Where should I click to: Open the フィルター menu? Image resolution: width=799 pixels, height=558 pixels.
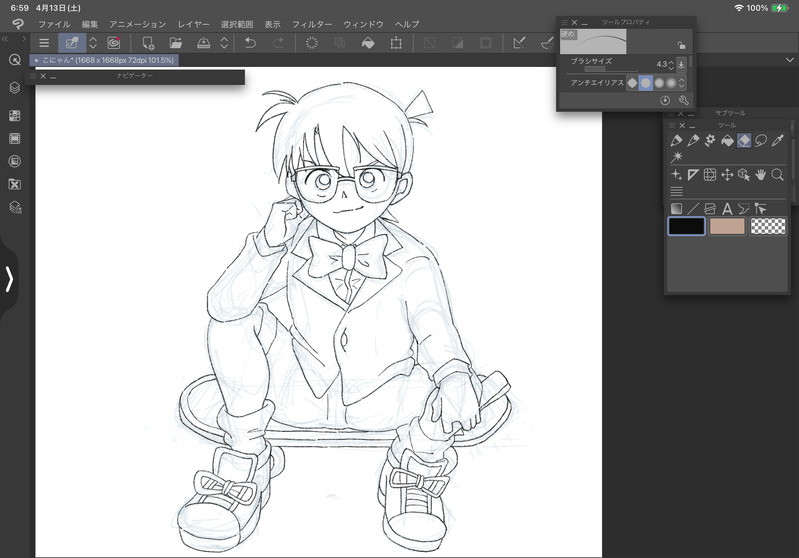(x=312, y=24)
